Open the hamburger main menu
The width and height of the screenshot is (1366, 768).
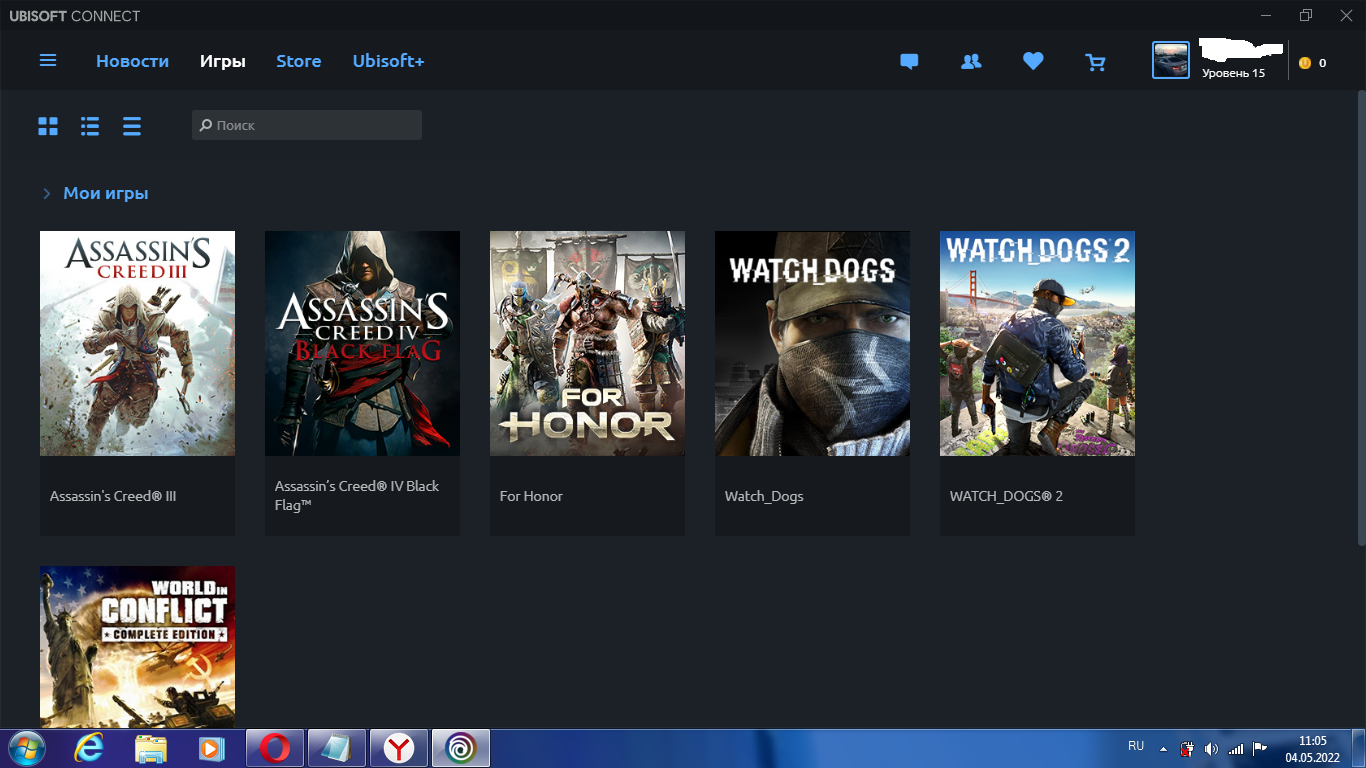point(48,61)
